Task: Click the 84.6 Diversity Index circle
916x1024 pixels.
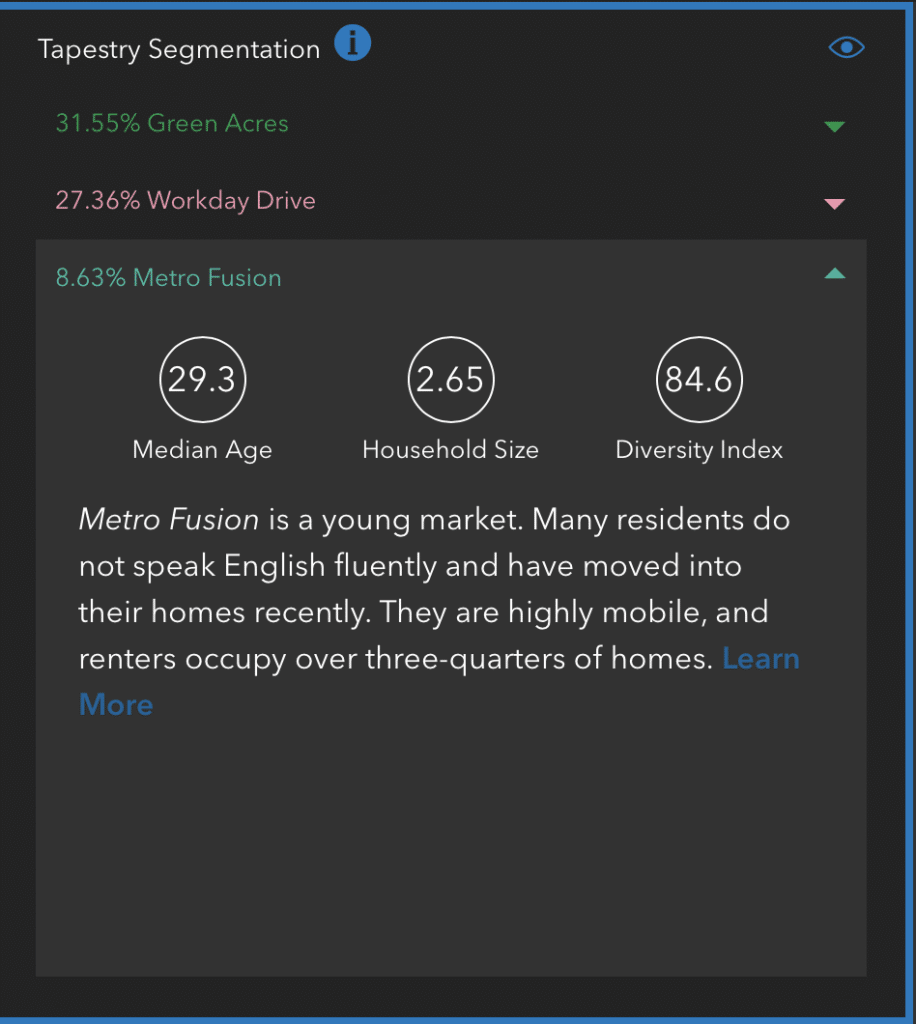Action: point(699,379)
